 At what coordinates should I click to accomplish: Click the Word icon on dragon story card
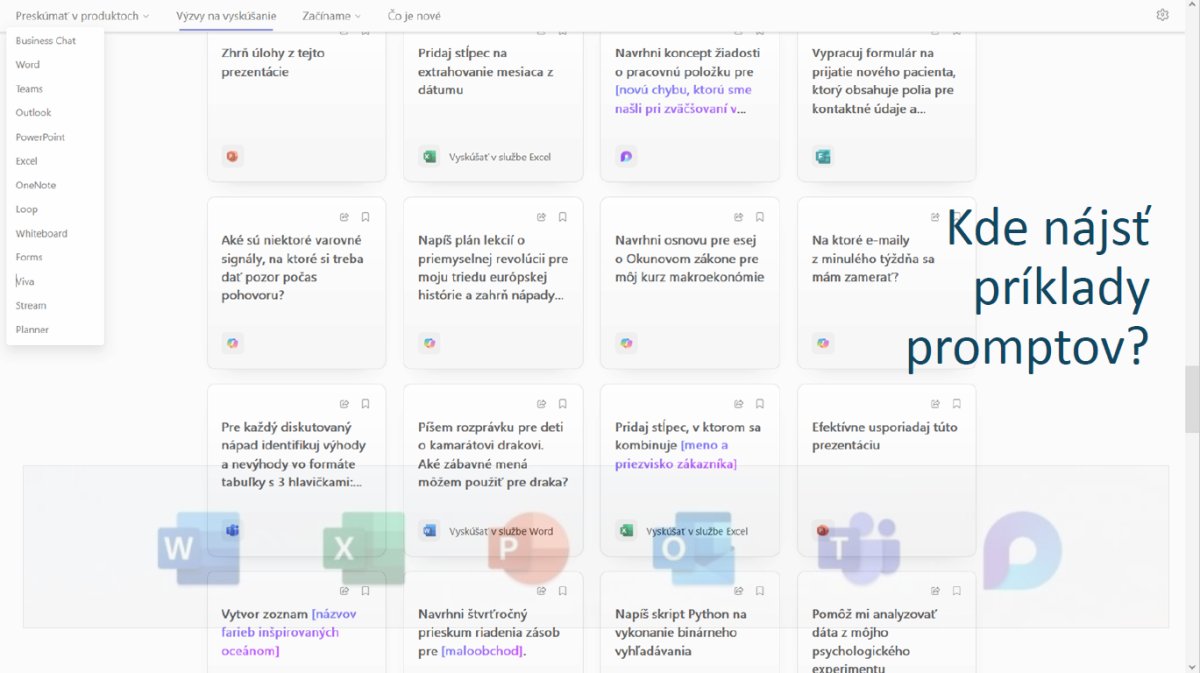tap(429, 531)
